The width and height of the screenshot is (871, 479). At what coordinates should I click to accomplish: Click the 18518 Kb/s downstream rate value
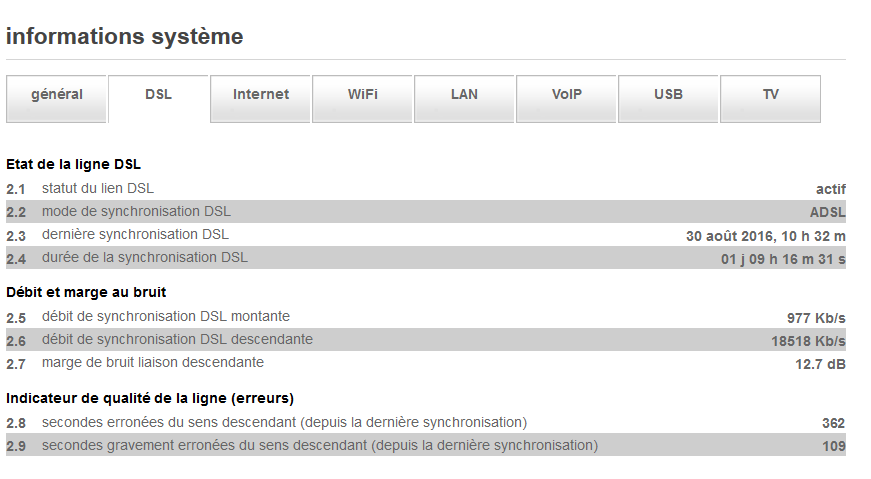tap(801, 341)
